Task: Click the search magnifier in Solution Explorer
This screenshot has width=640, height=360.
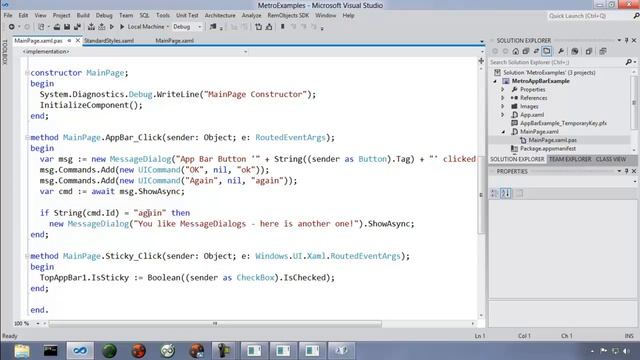Action: click(x=629, y=62)
